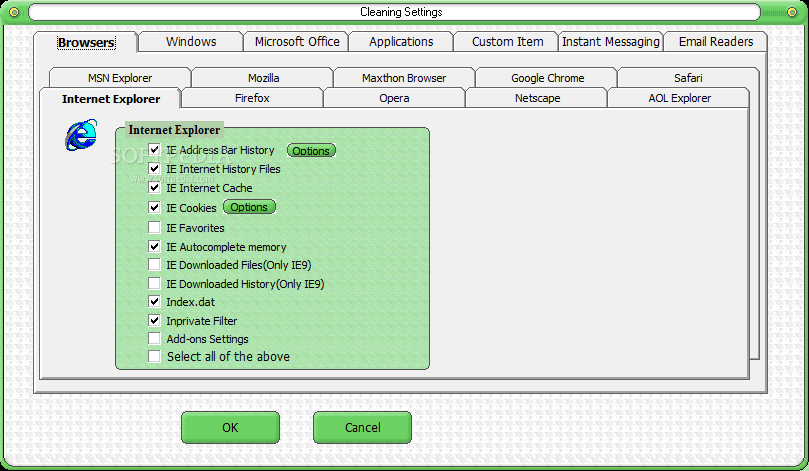
Task: Click the round button at title bar right
Action: [x=792, y=12]
